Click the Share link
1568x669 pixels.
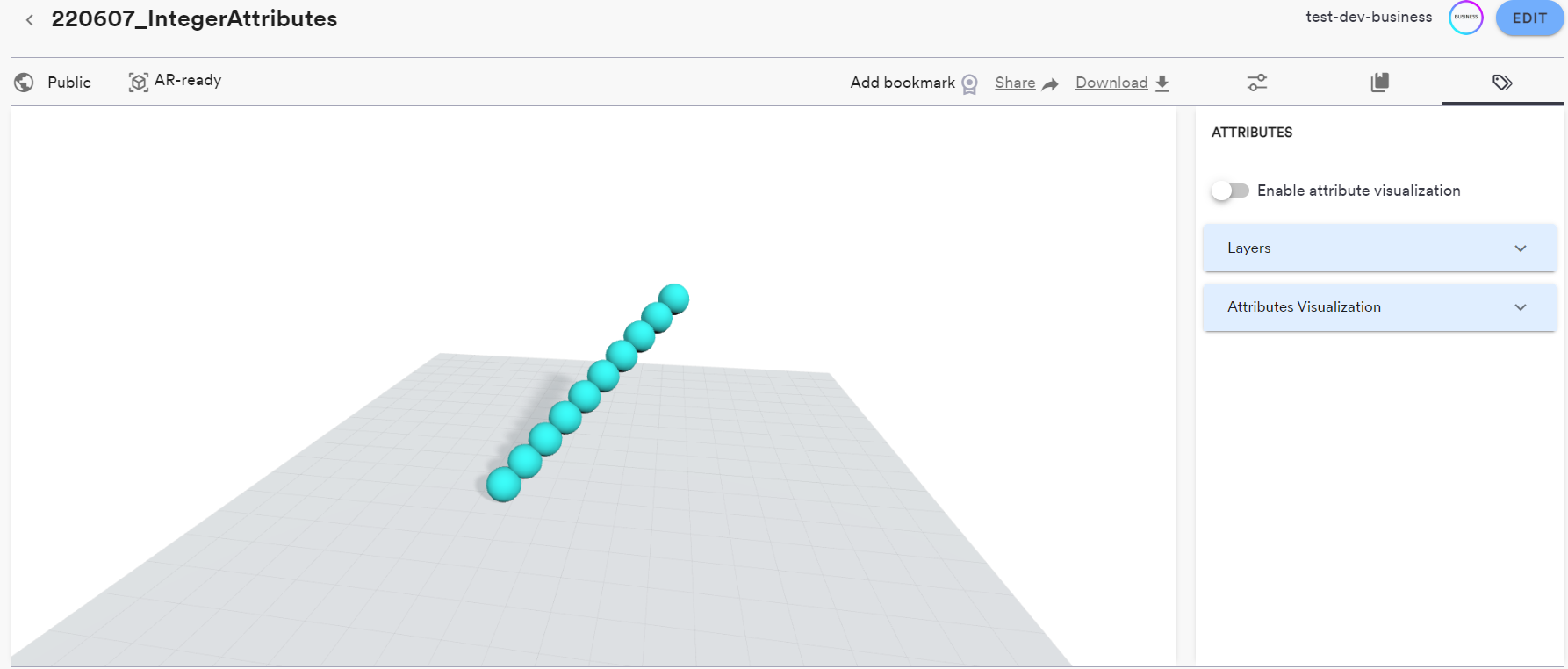click(1015, 83)
